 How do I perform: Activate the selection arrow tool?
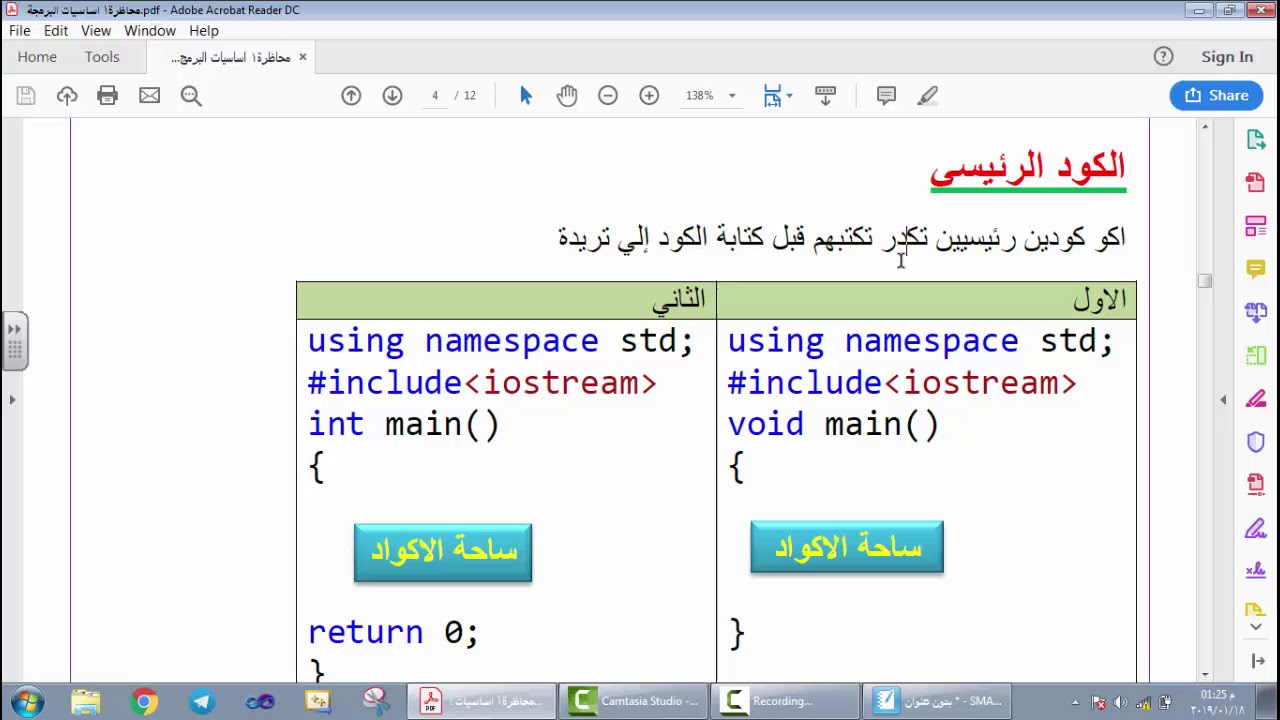click(526, 95)
